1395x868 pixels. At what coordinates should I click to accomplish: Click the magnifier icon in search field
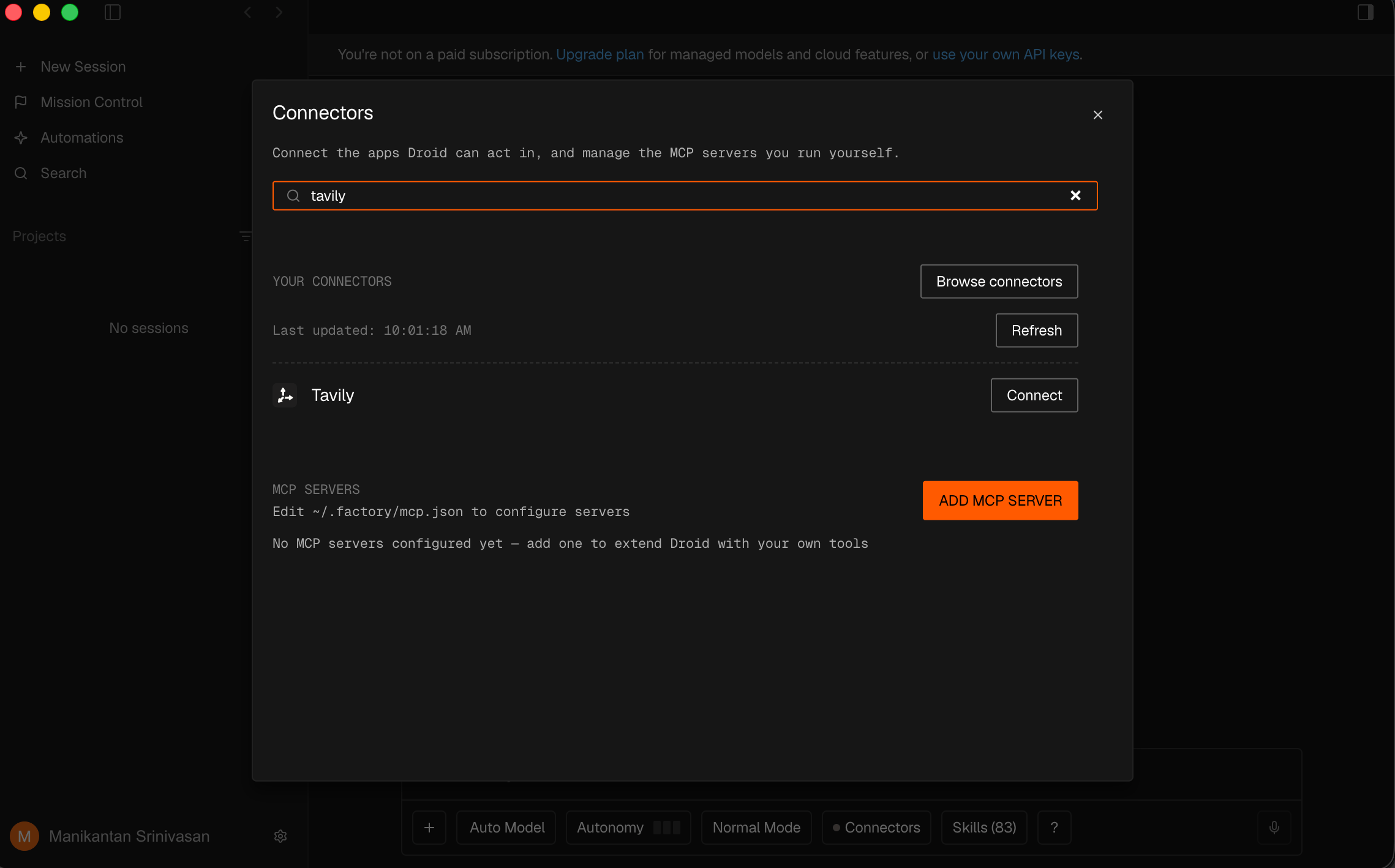(293, 195)
